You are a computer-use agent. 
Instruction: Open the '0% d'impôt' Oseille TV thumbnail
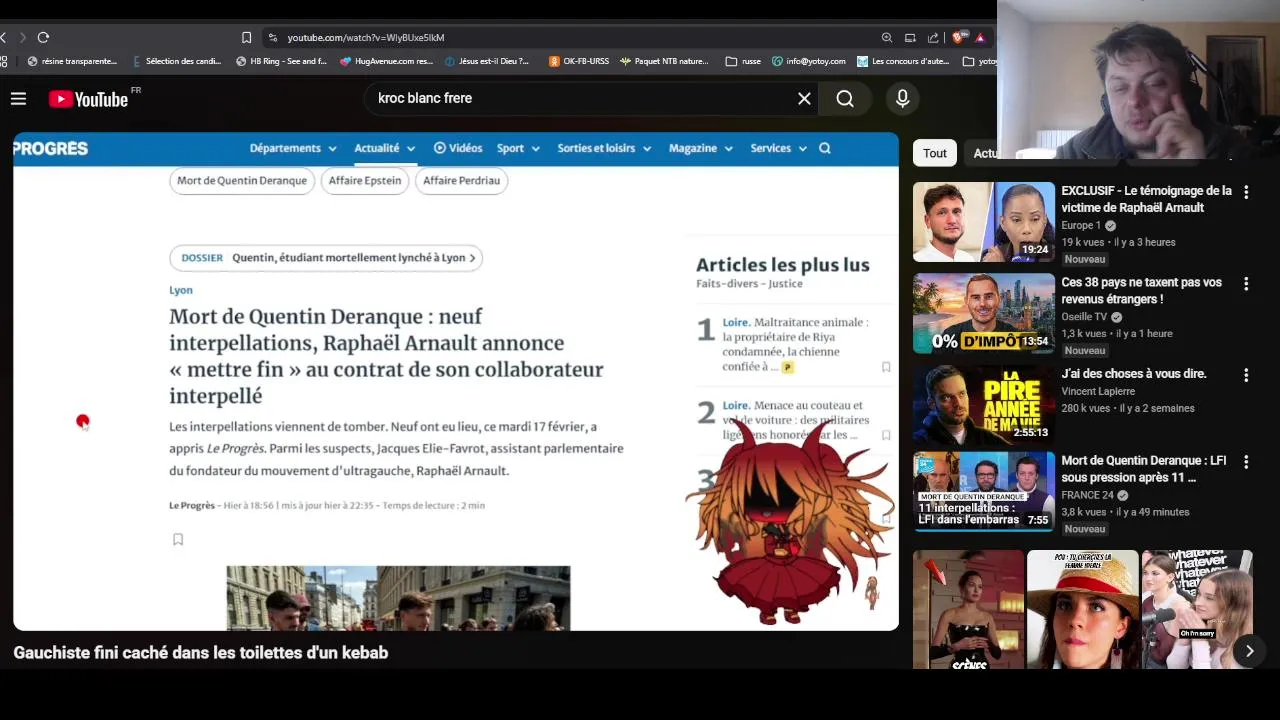click(984, 314)
